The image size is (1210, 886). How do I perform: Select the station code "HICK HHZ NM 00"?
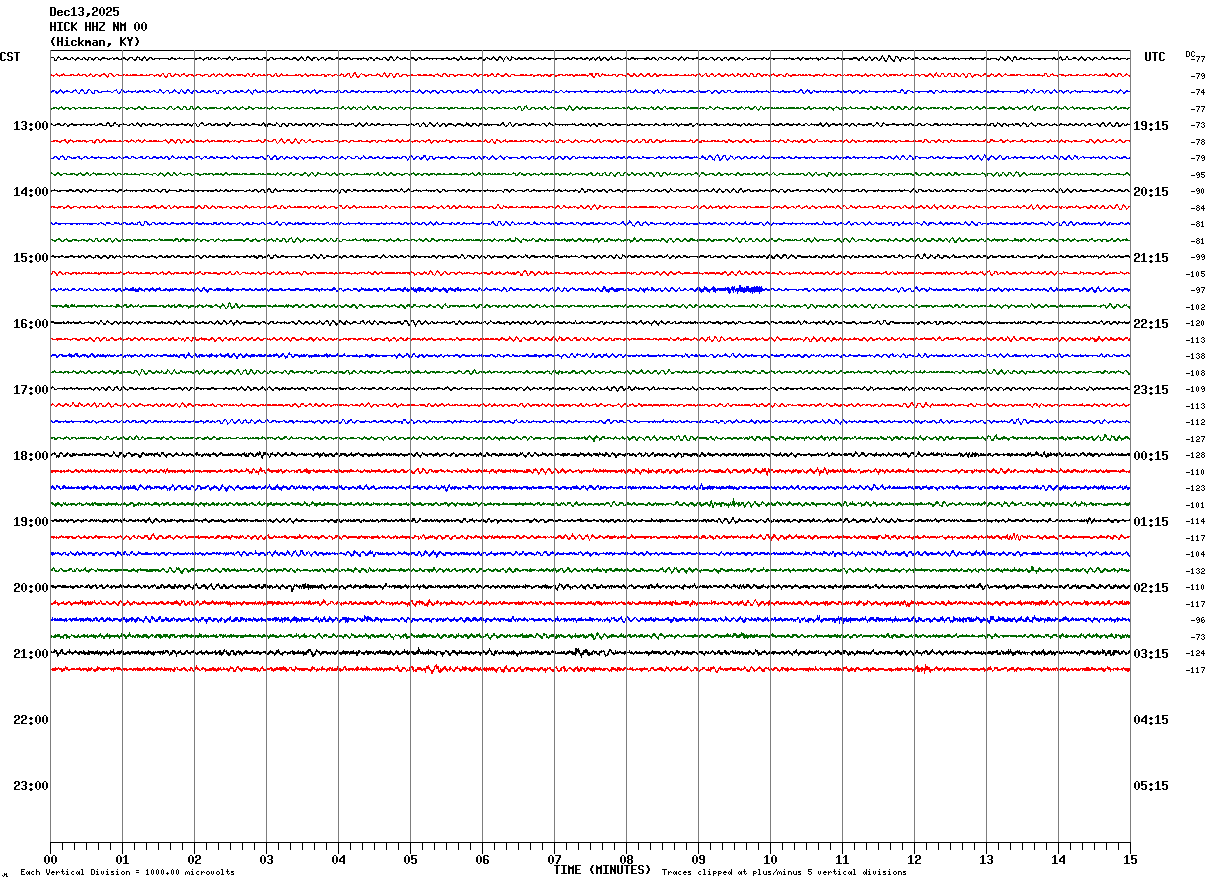(98, 27)
